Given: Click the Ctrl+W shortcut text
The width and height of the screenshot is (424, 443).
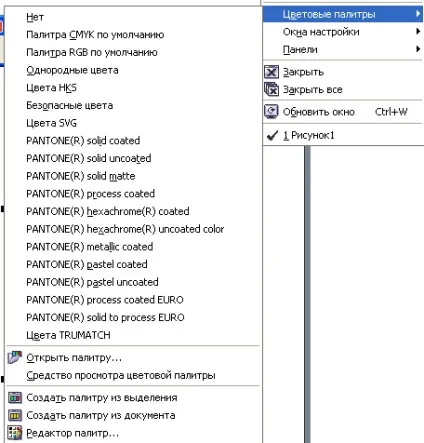Looking at the screenshot, I should (391, 112).
